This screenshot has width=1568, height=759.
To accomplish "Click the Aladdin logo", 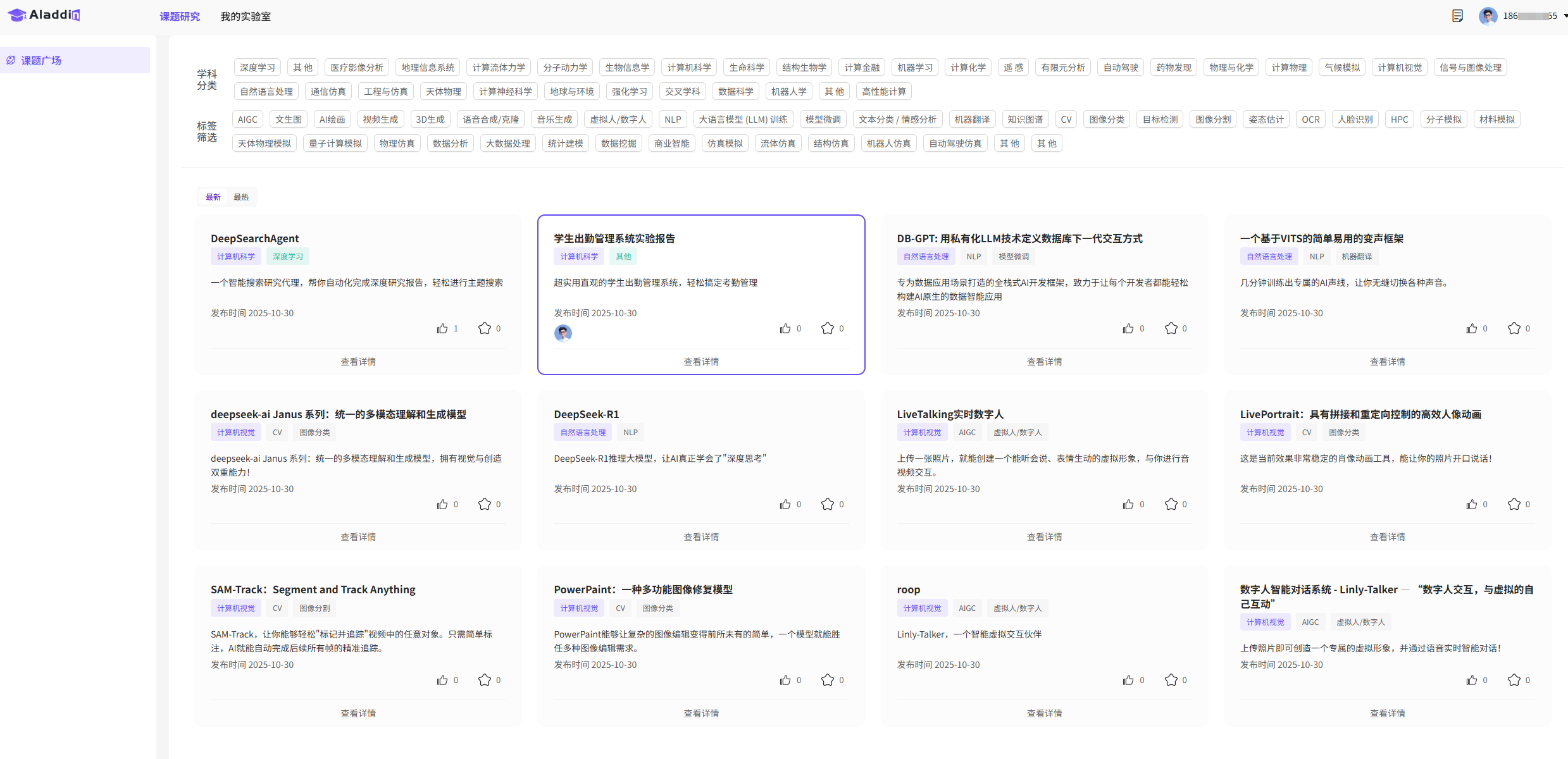I will tap(44, 15).
